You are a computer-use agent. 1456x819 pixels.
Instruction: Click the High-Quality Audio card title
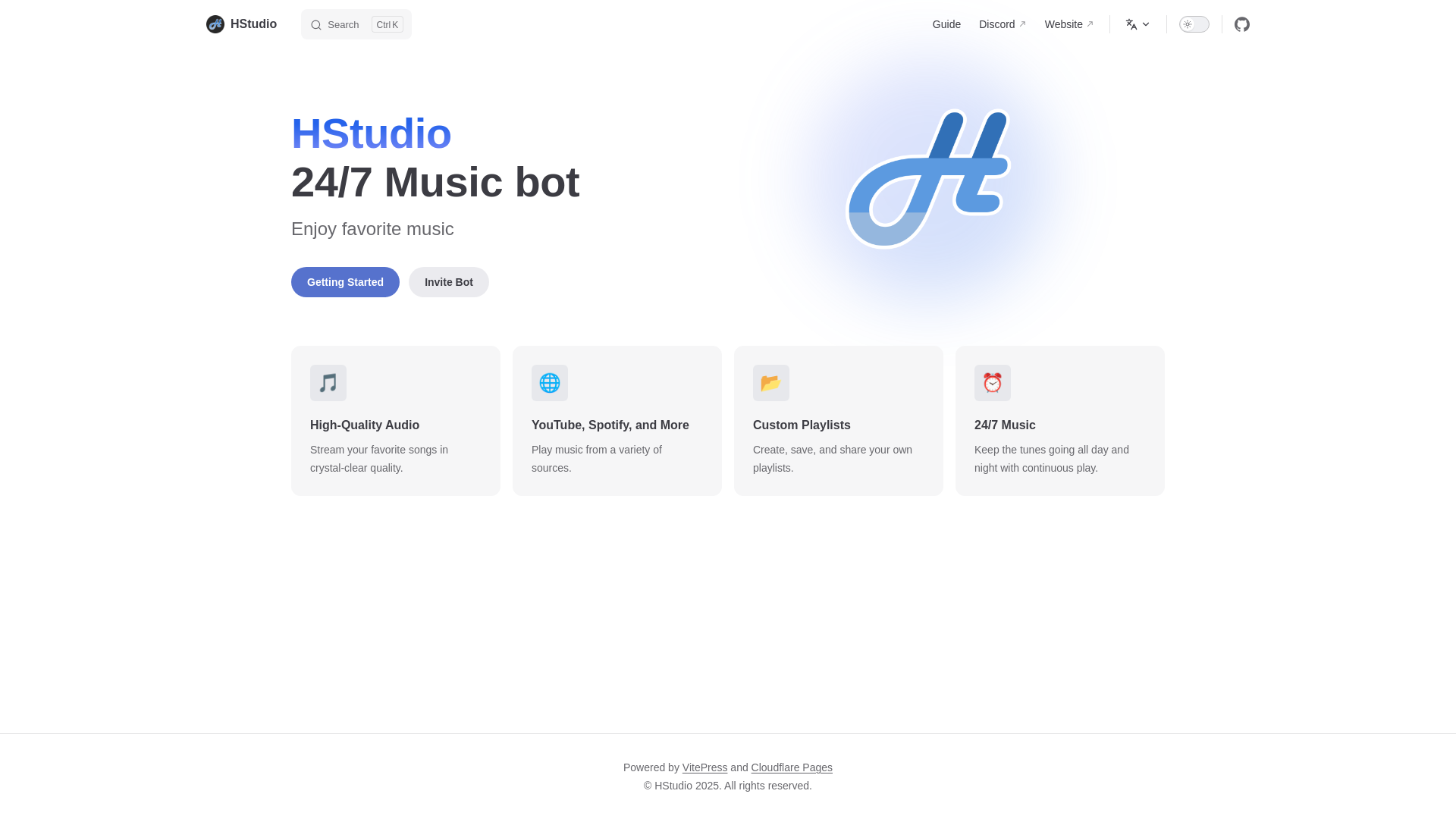[365, 425]
